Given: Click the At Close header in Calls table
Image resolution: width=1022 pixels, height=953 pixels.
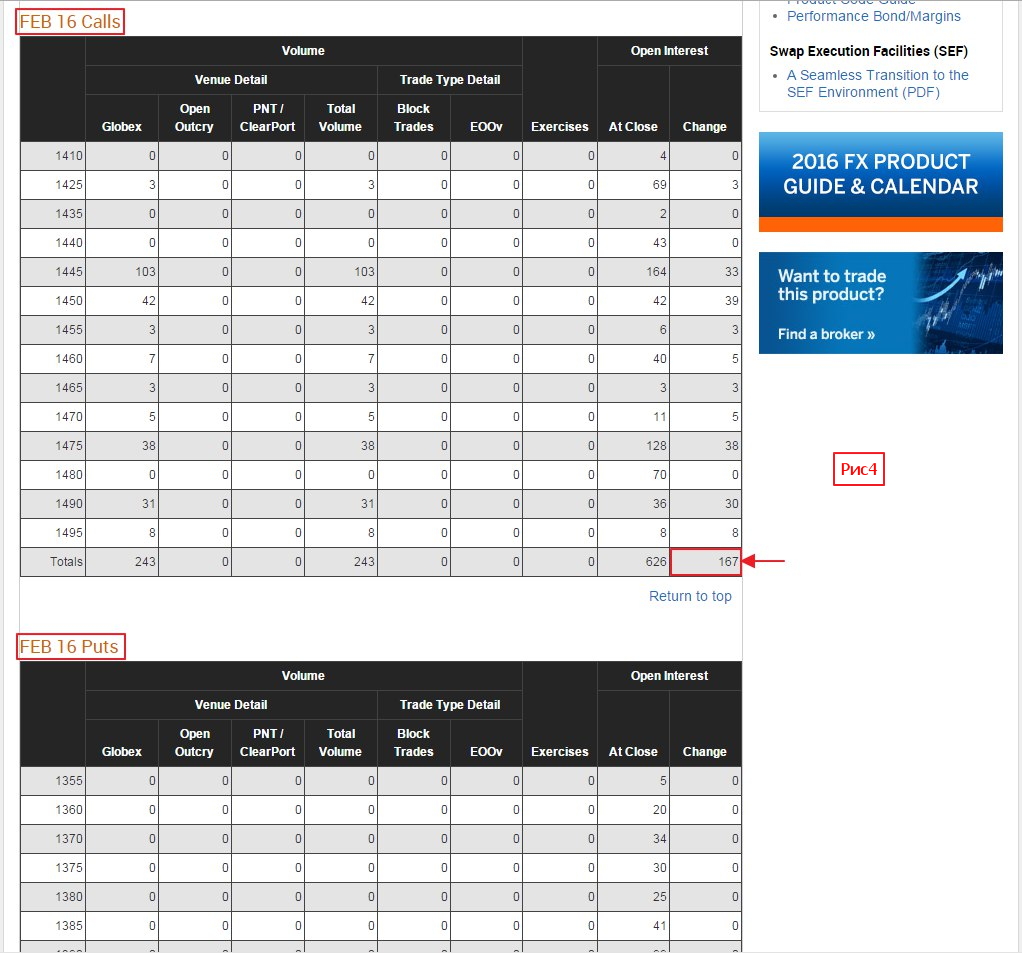Looking at the screenshot, I should (633, 126).
